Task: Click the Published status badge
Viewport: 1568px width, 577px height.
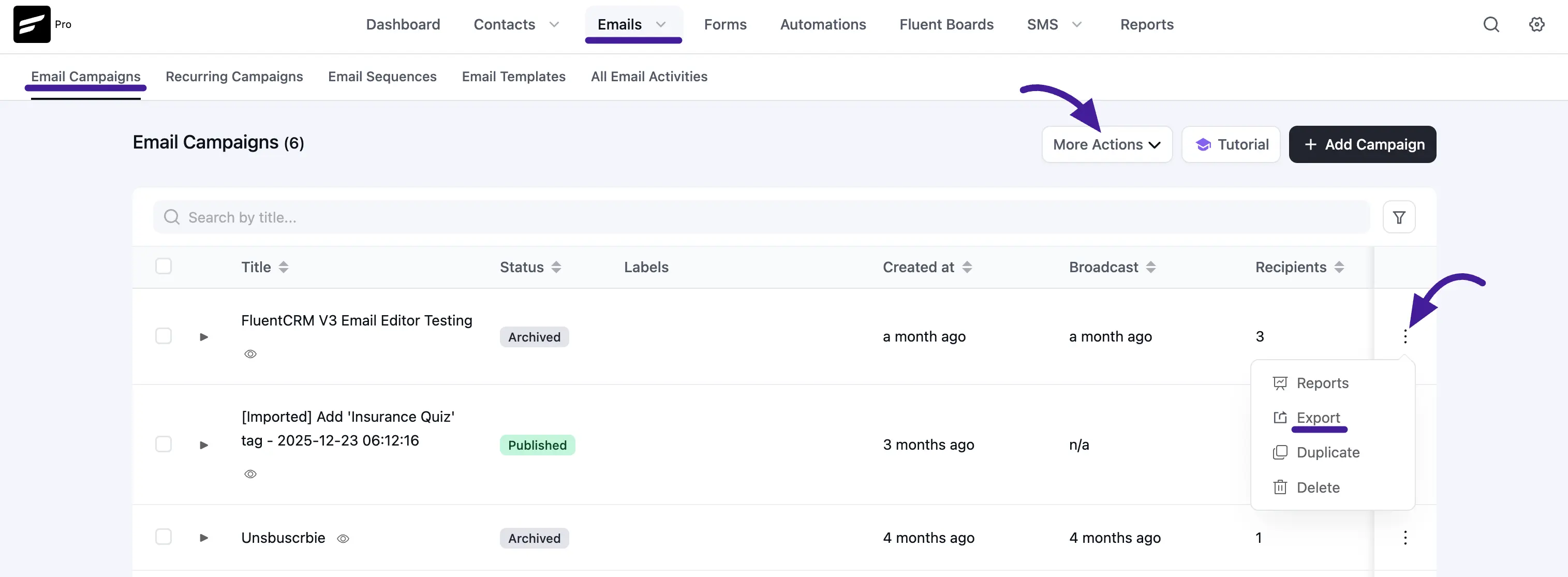Action: [537, 445]
